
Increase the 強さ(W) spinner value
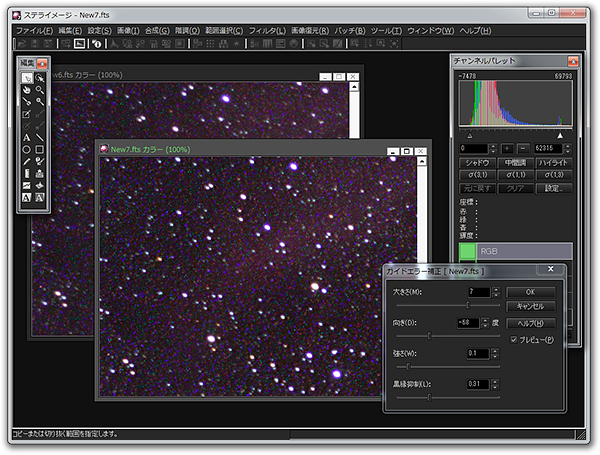(x=494, y=350)
